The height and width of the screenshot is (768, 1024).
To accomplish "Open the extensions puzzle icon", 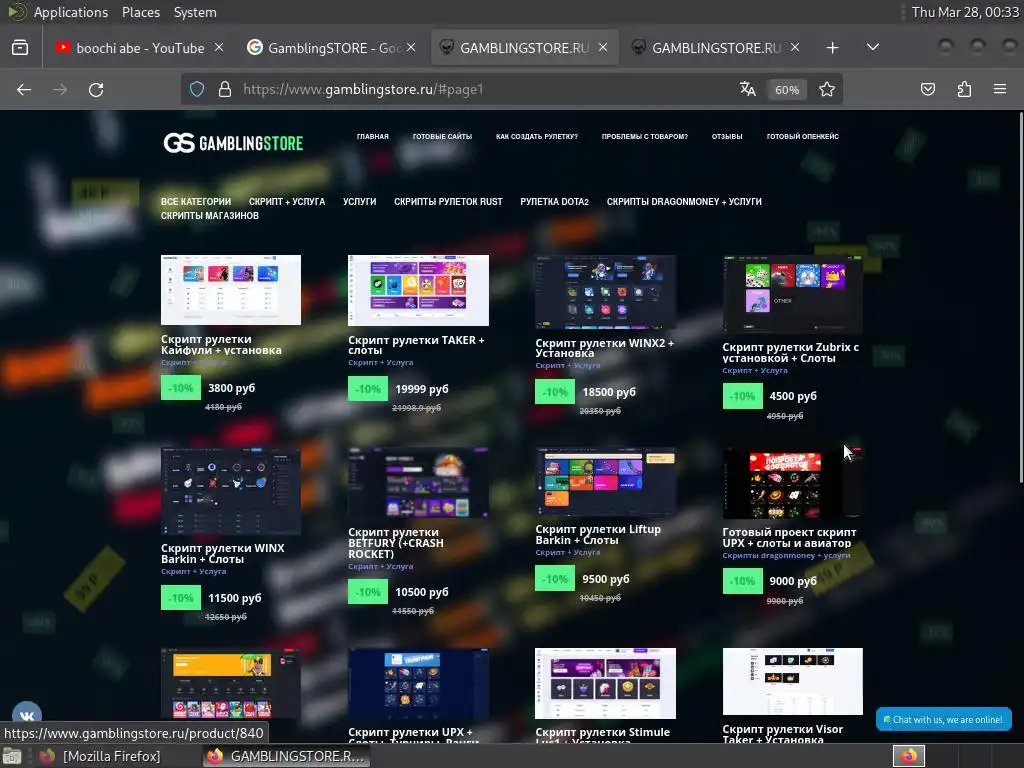I will click(964, 89).
